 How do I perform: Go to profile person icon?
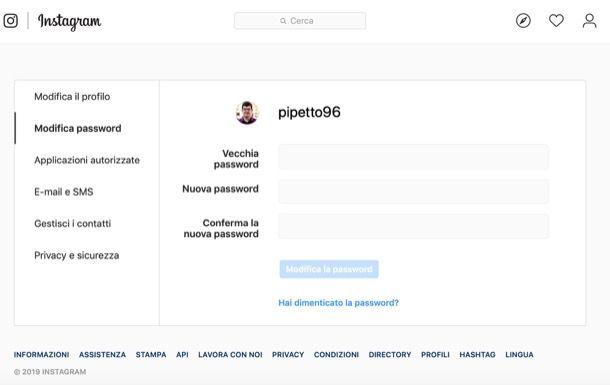point(589,21)
